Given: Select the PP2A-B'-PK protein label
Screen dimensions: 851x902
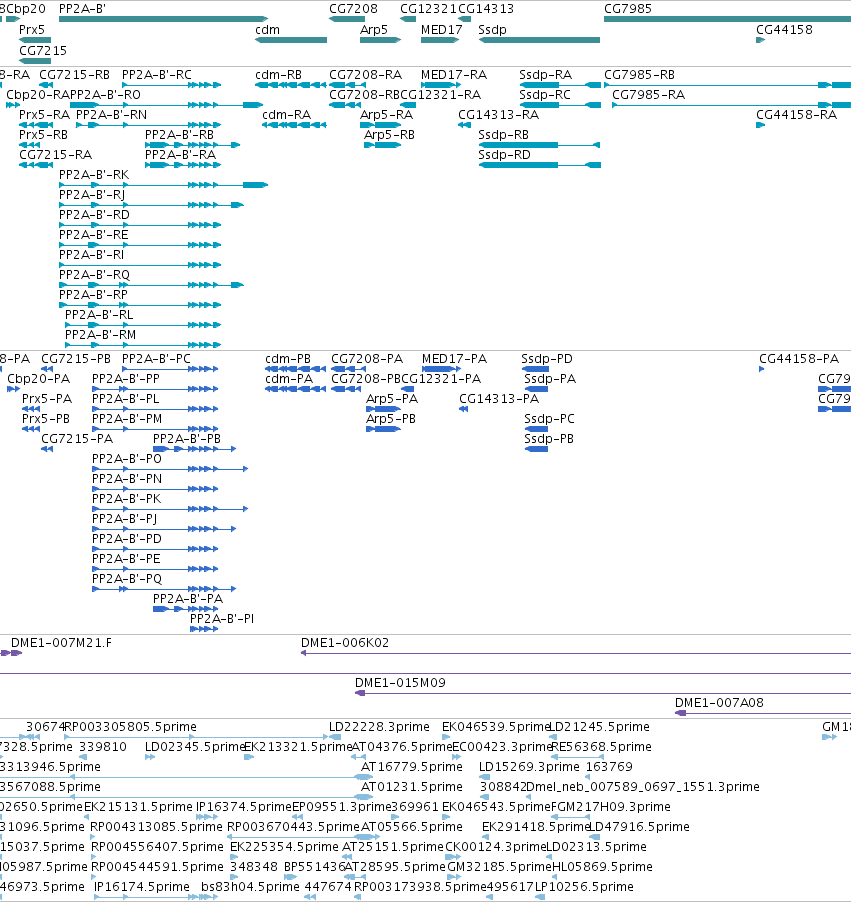Looking at the screenshot, I should [x=126, y=498].
